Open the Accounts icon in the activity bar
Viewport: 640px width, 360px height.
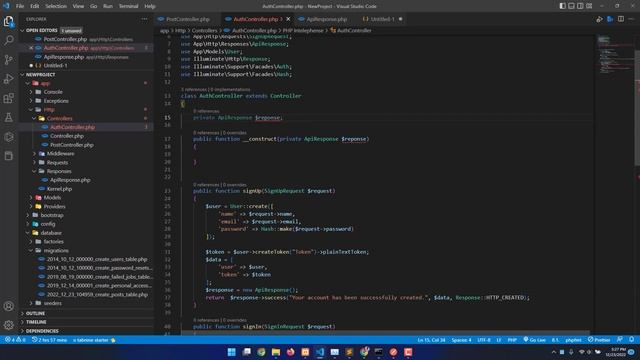(x=9, y=306)
